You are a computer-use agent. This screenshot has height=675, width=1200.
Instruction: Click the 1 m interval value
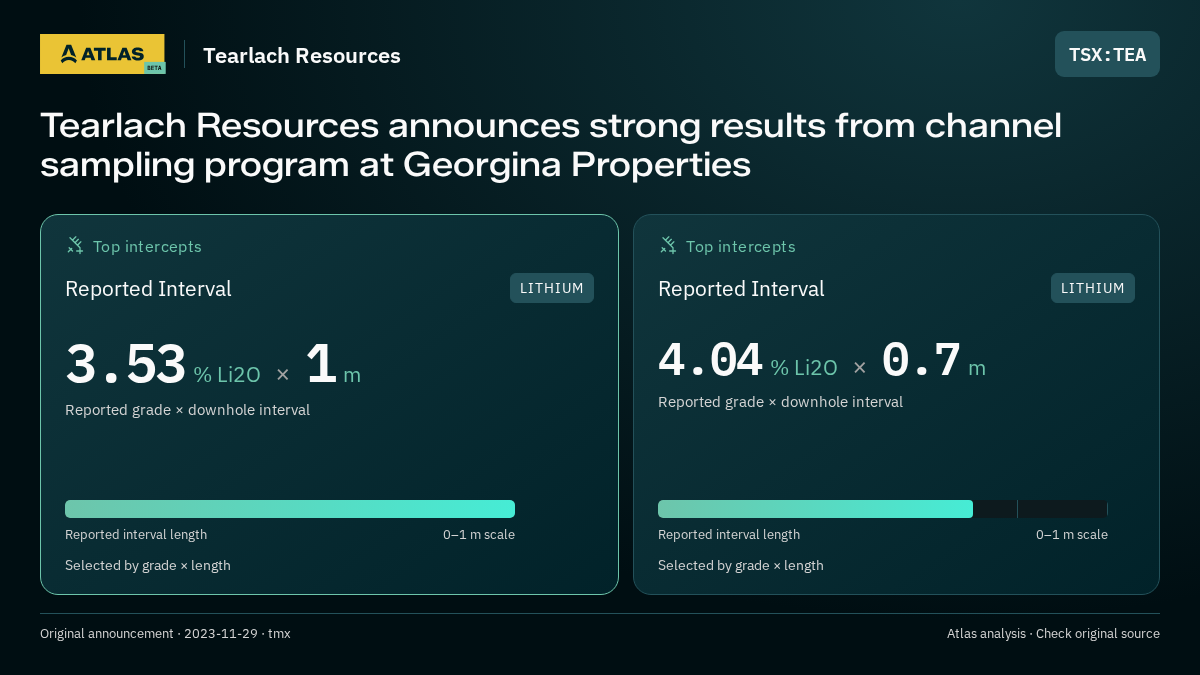coord(333,366)
